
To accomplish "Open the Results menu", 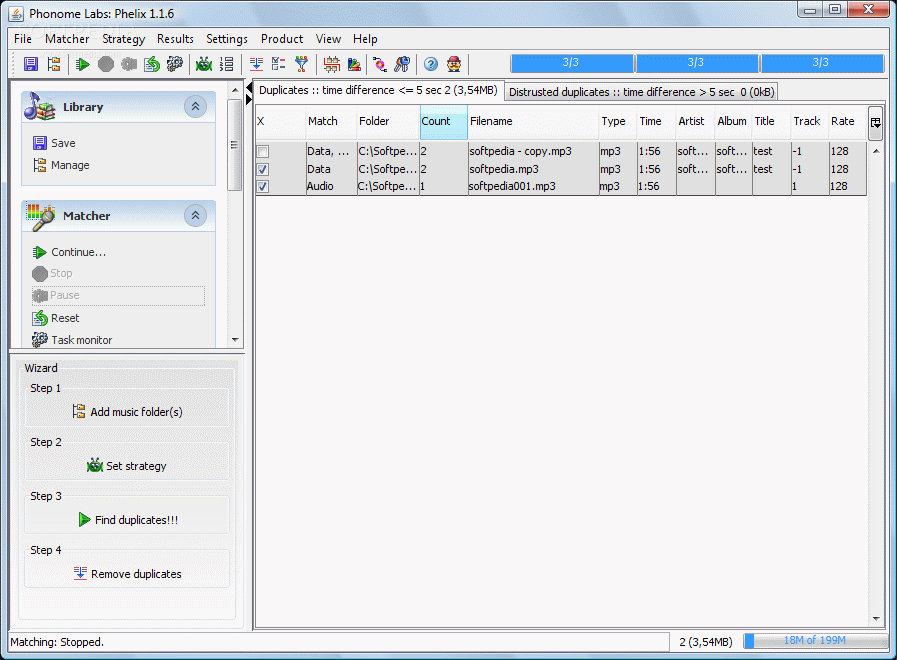I will (x=175, y=39).
